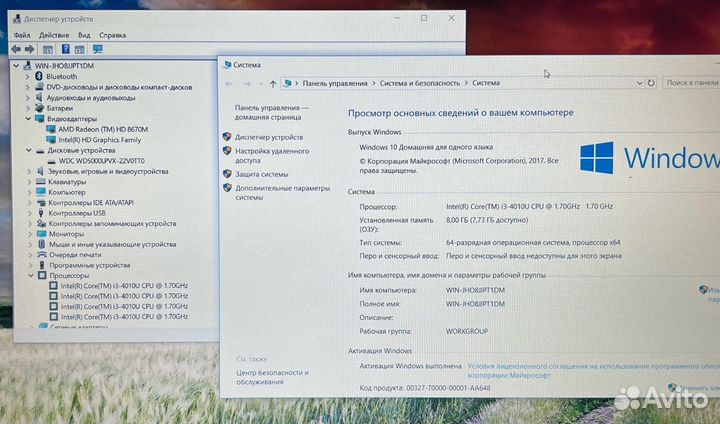Select the Bluetooth icon in device tree

(x=39, y=76)
